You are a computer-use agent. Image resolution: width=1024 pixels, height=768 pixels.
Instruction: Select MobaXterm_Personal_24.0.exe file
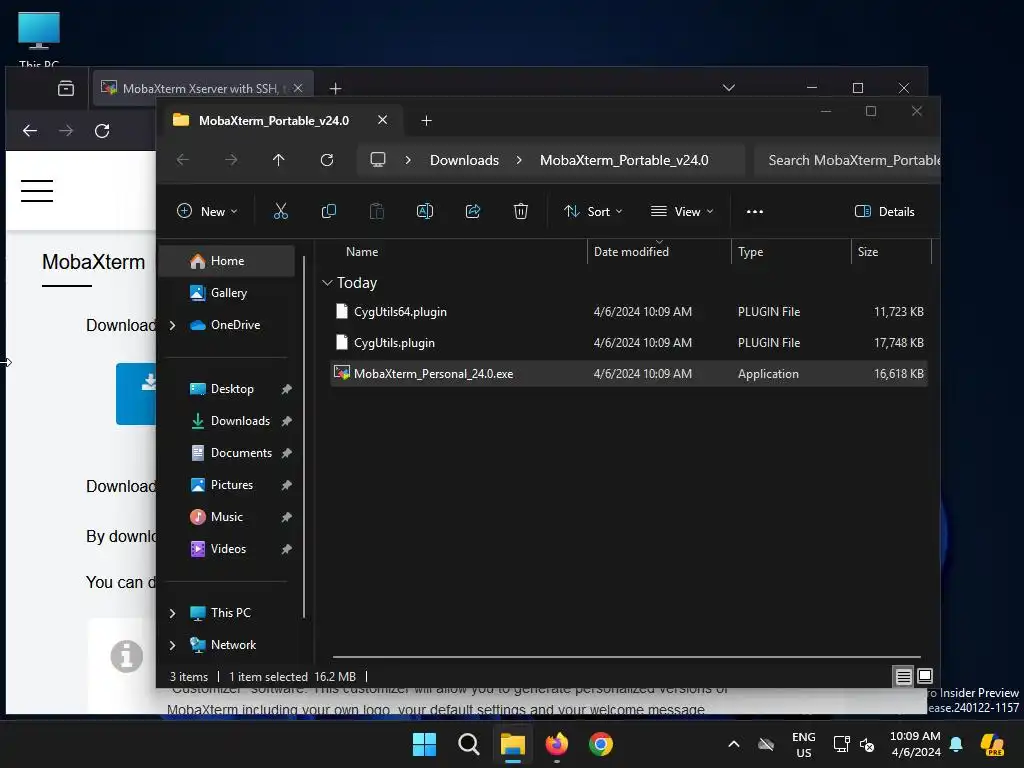click(628, 374)
